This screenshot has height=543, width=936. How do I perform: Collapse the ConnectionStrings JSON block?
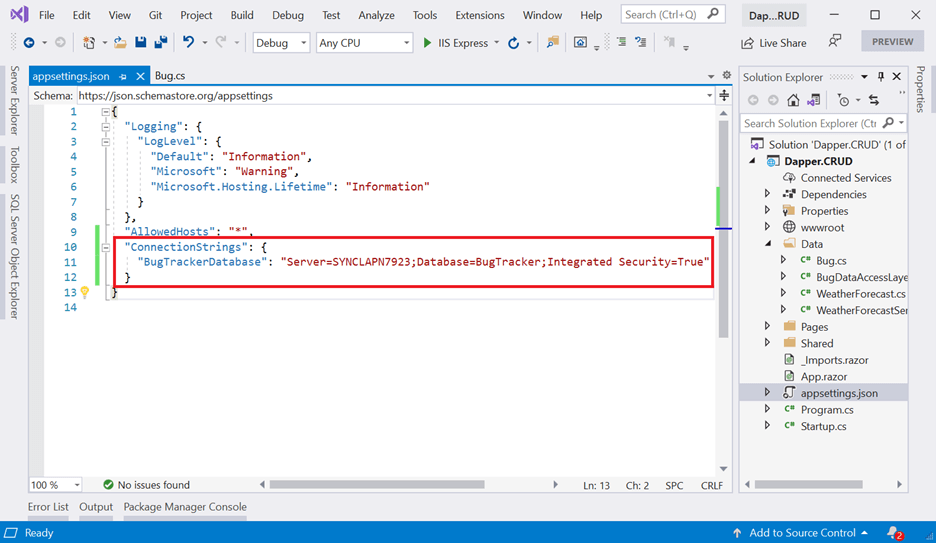pos(106,247)
